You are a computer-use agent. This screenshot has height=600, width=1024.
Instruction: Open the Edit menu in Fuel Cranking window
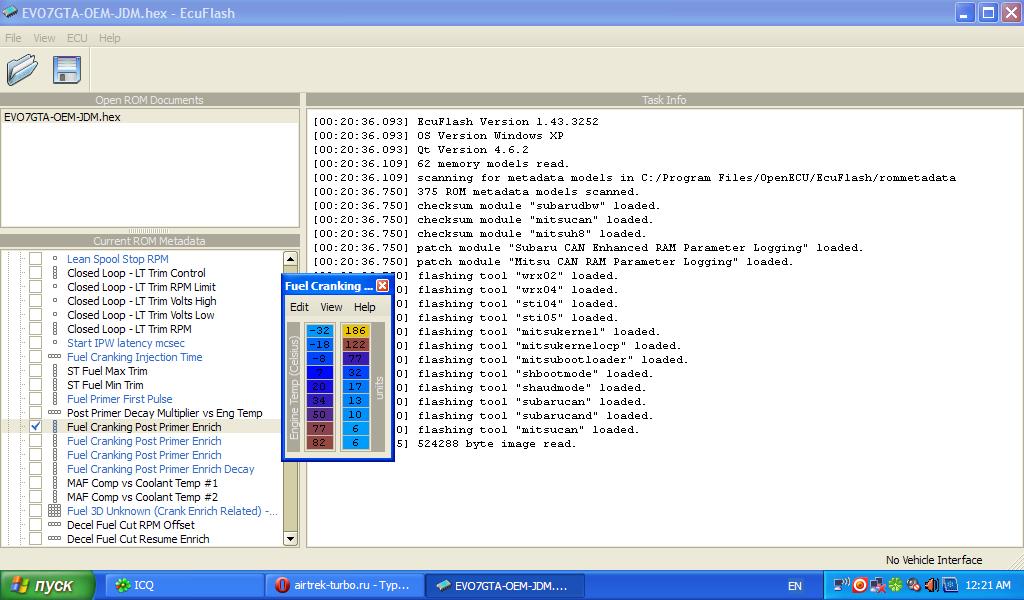coord(299,307)
